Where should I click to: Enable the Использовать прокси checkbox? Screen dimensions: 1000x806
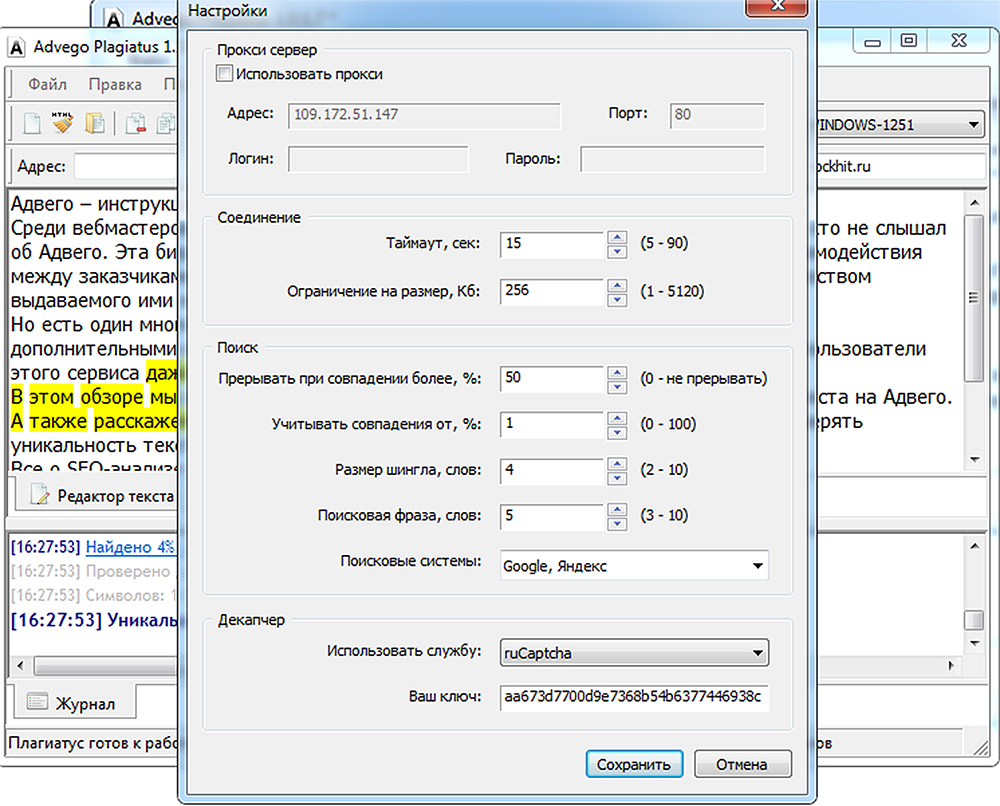coord(225,74)
